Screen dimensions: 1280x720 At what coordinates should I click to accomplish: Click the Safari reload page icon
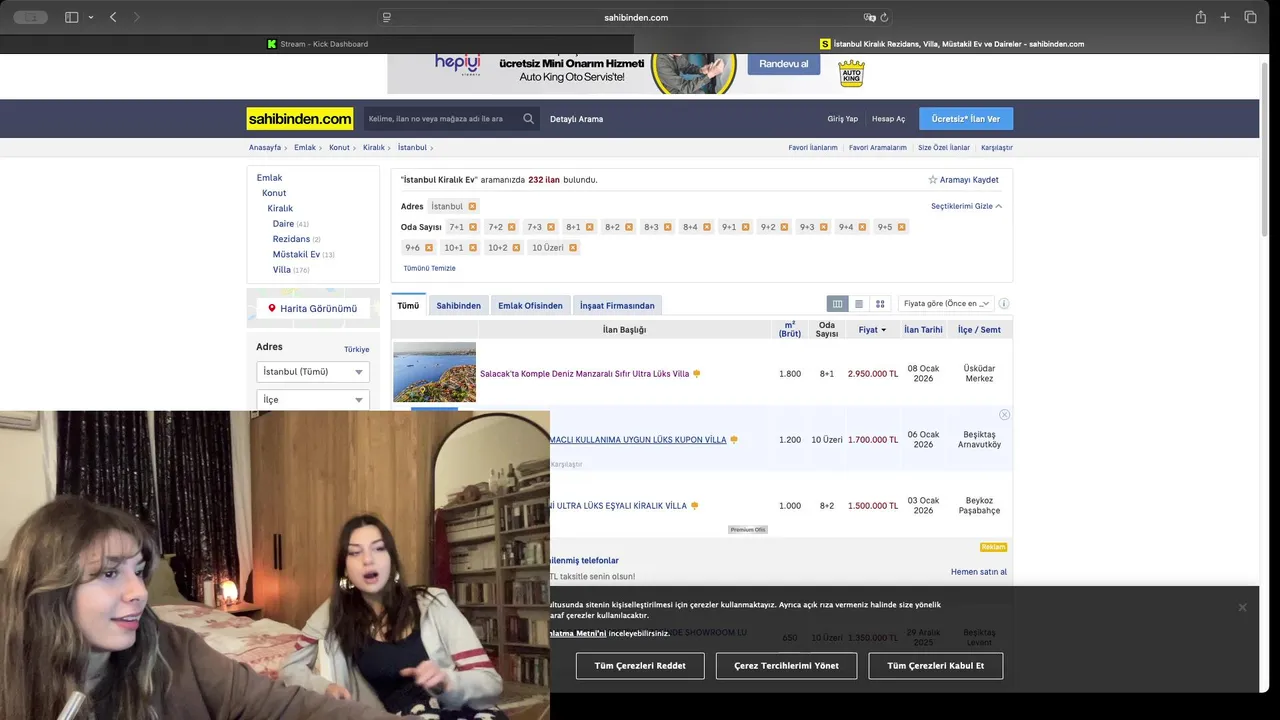tap(884, 17)
